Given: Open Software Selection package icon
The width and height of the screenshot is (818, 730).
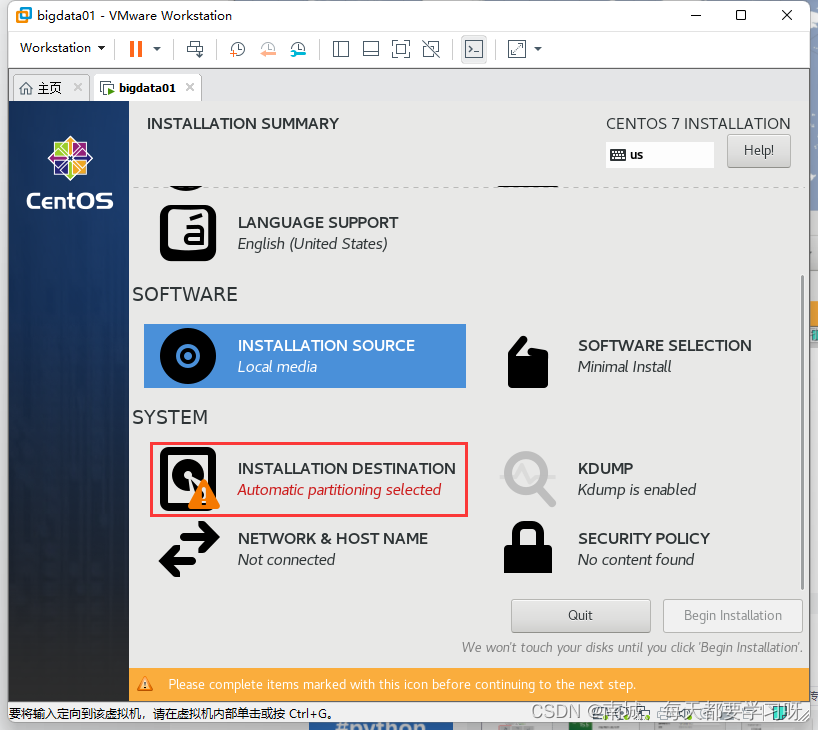Looking at the screenshot, I should coord(527,362).
